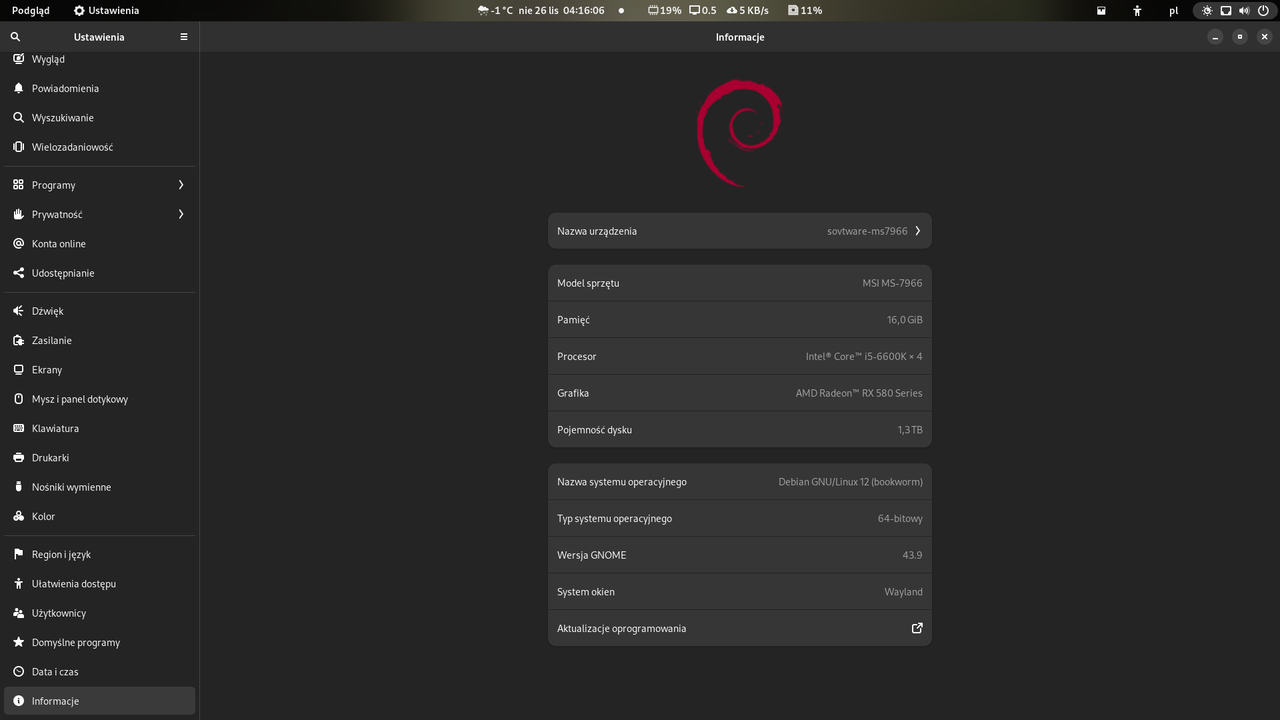Viewport: 1280px width, 720px height.
Task: Click the indicator showing 11% in top bar
Action: pos(805,10)
